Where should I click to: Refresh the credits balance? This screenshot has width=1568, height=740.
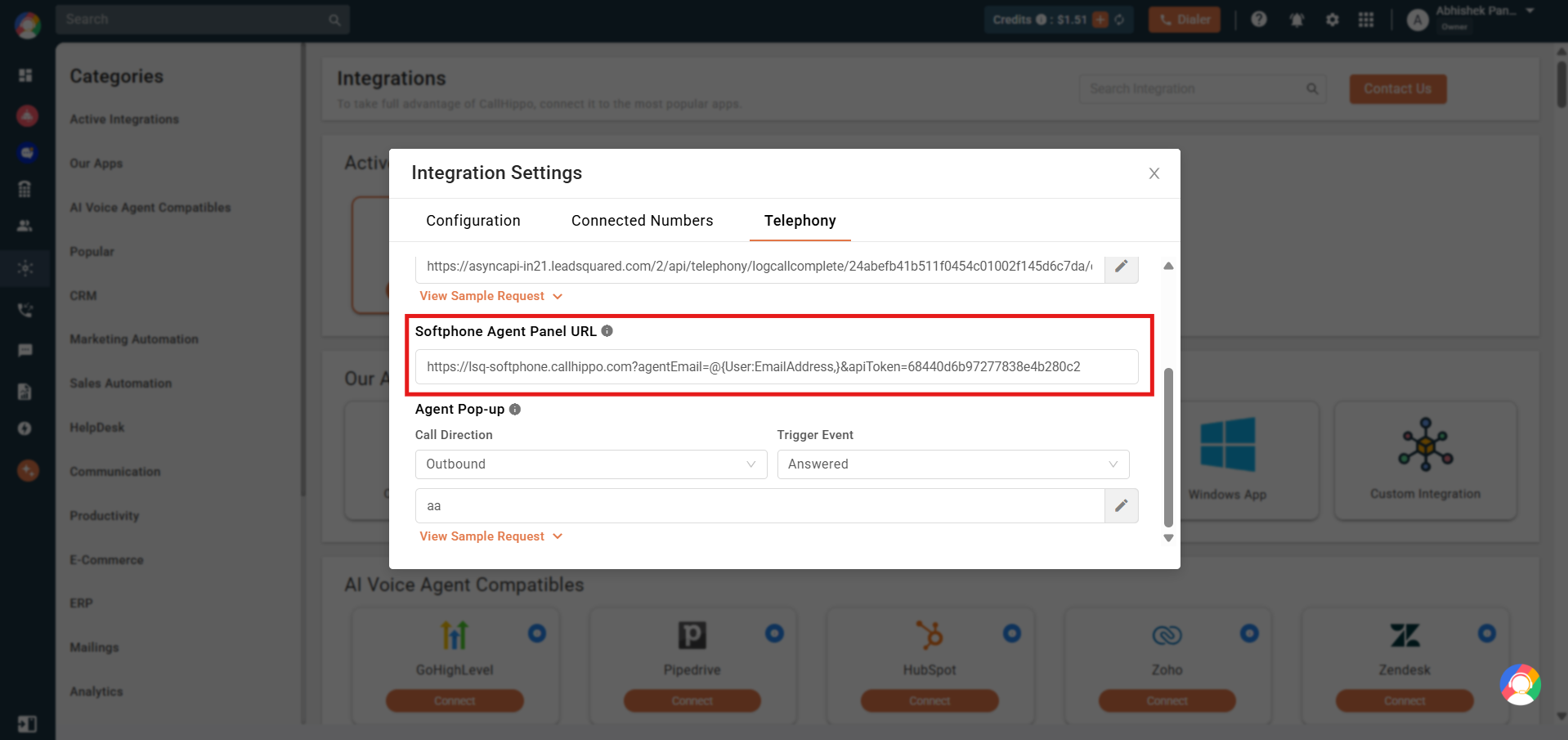[1119, 20]
